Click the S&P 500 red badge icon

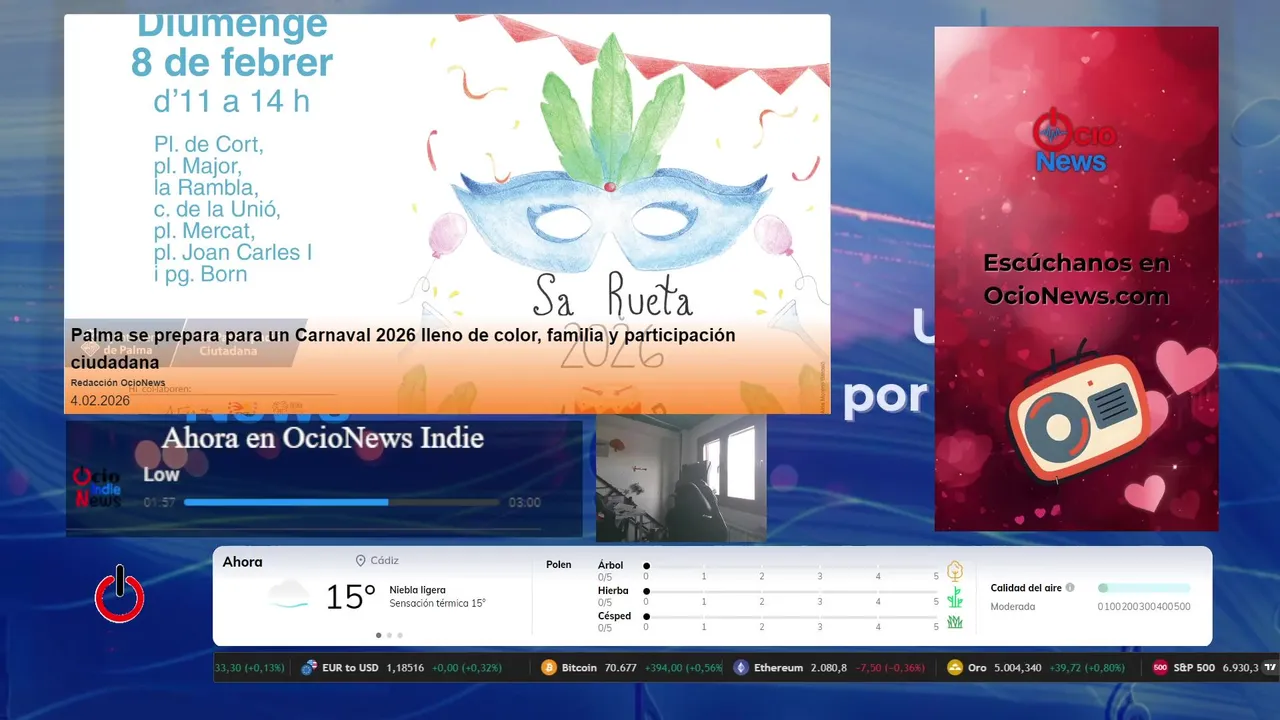[x=1160, y=667]
